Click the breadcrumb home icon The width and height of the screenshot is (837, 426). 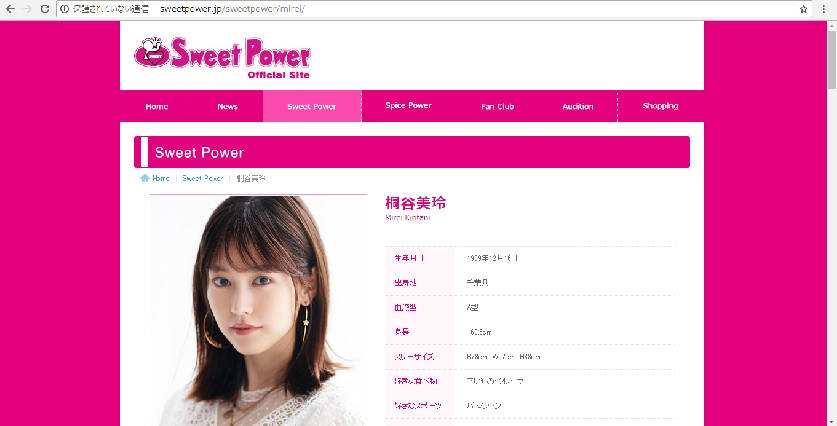pos(145,178)
